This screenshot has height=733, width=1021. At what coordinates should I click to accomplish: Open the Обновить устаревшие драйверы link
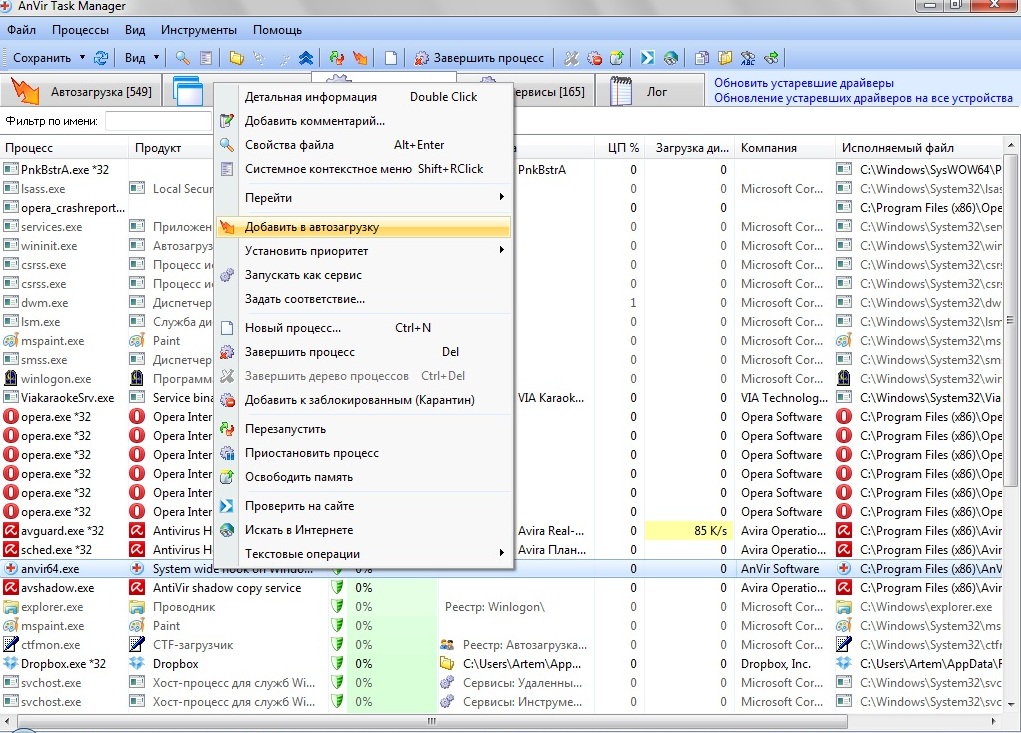click(804, 83)
